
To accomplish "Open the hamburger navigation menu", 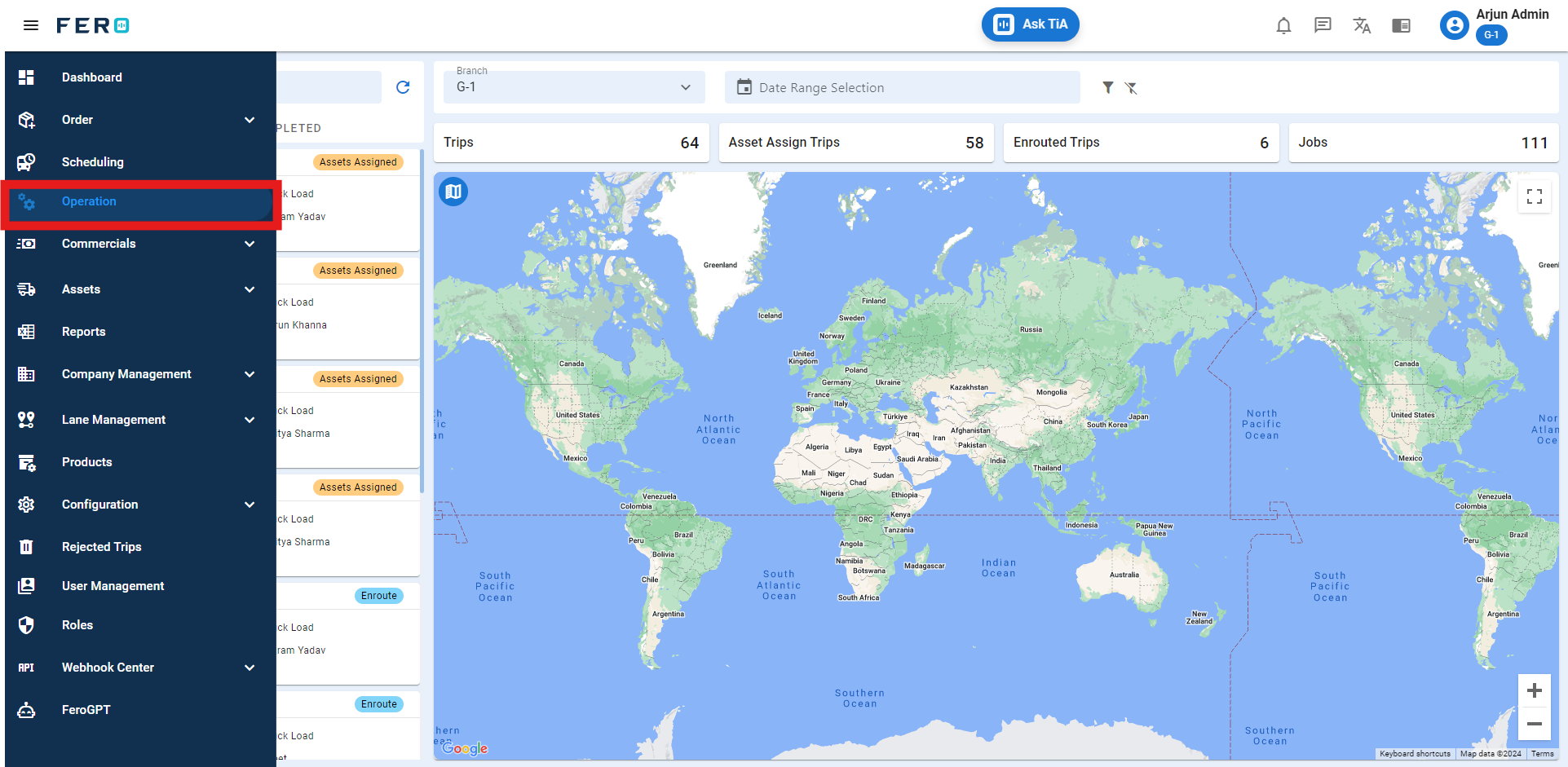I will point(31,25).
